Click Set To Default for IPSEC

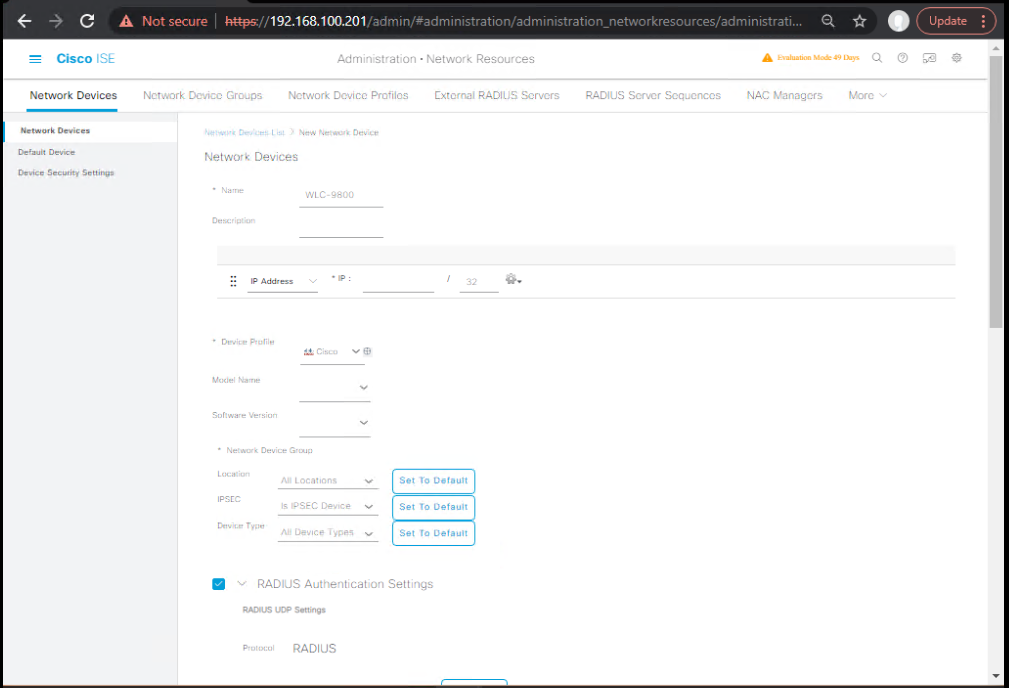pyautogui.click(x=434, y=507)
